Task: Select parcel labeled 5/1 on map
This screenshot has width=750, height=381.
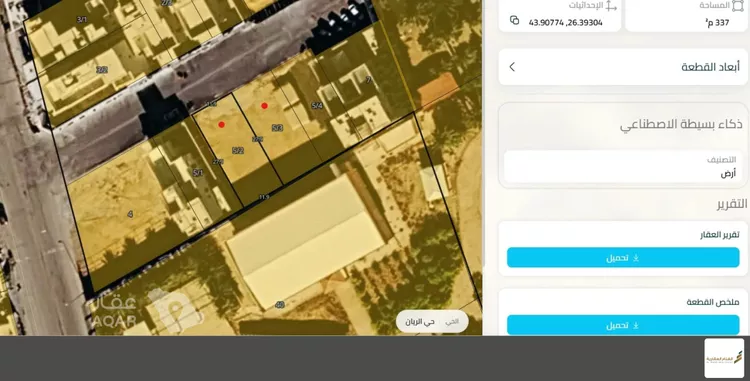Action: click(x=198, y=173)
